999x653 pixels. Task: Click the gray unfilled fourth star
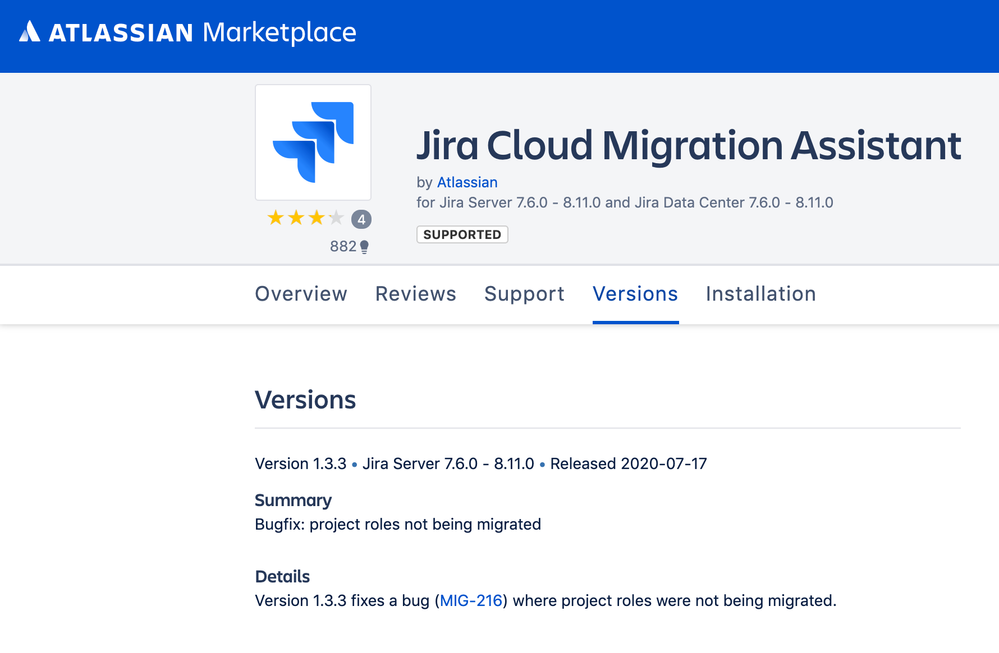[336, 218]
